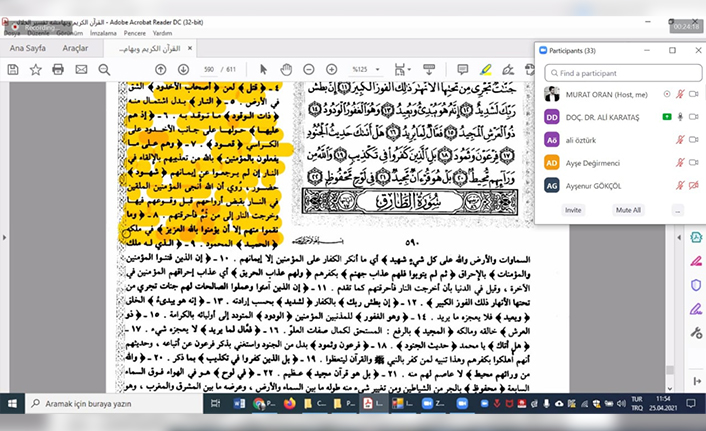Click the taskbar volume speaker icon

pos(621,404)
